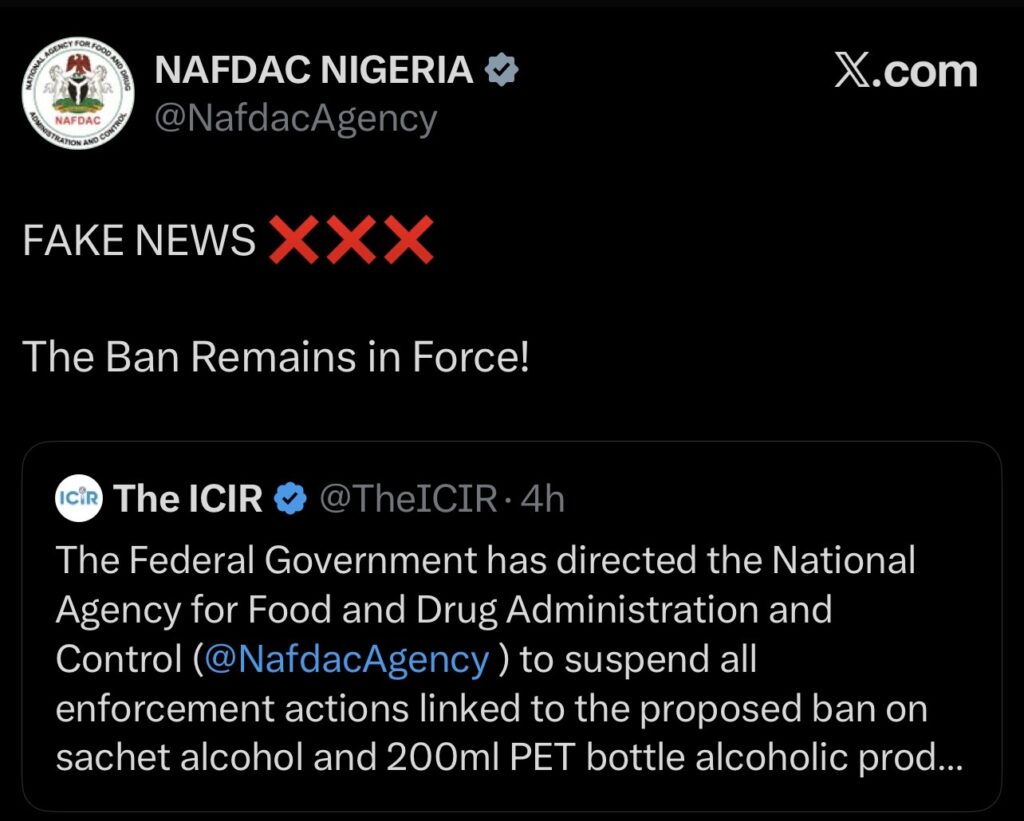This screenshot has width=1024, height=821.
Task: Open The ICIR's round profile avatar
Action: coord(80,497)
